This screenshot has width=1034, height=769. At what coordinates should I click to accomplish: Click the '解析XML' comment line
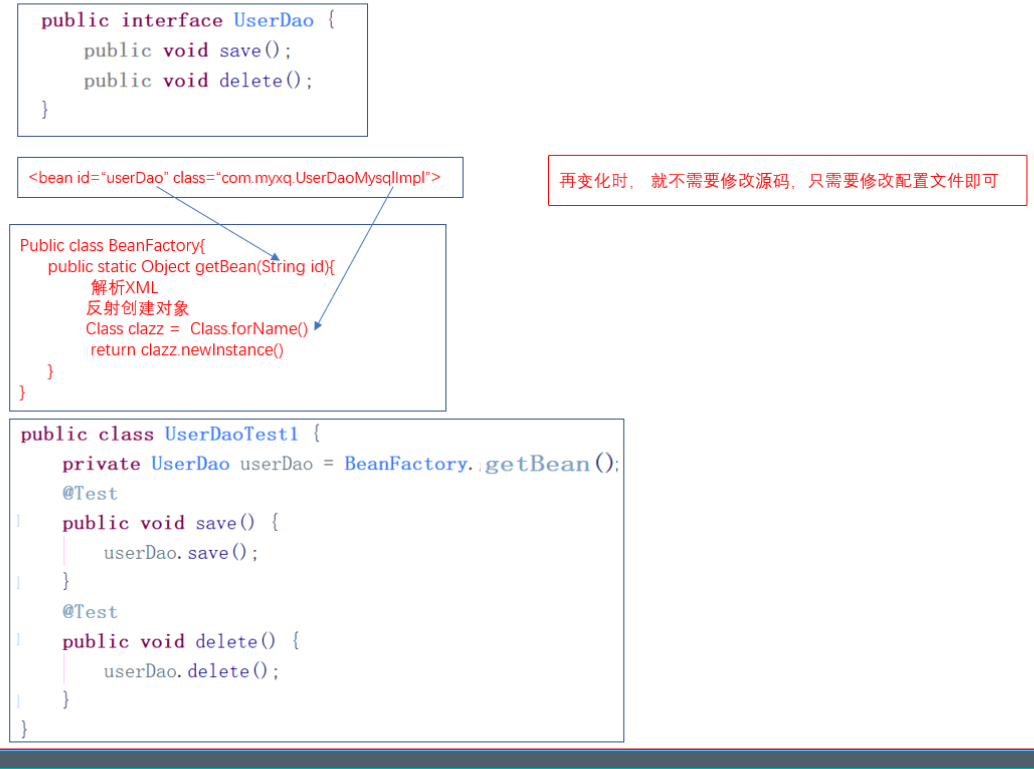coord(125,288)
